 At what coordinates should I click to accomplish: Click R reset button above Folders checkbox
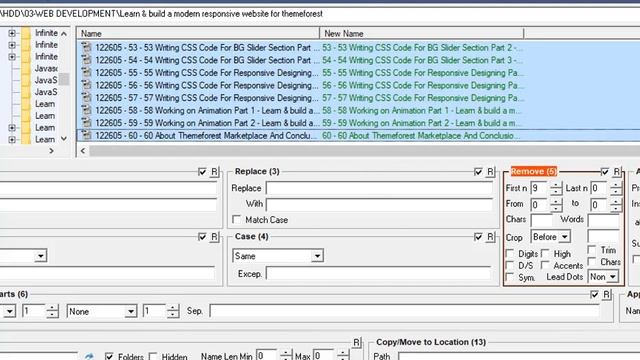point(357,342)
